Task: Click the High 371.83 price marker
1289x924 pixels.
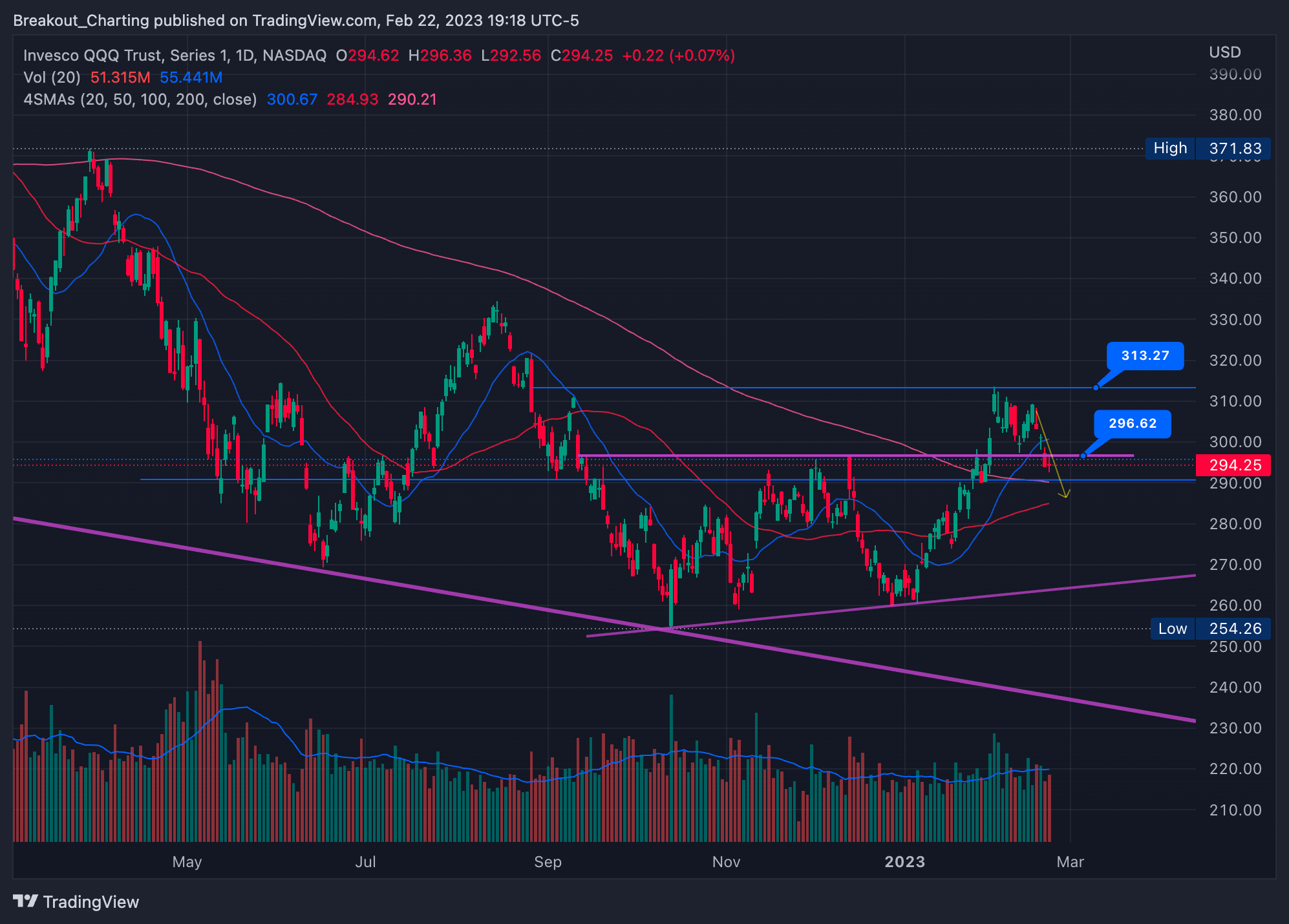Action: (1208, 149)
